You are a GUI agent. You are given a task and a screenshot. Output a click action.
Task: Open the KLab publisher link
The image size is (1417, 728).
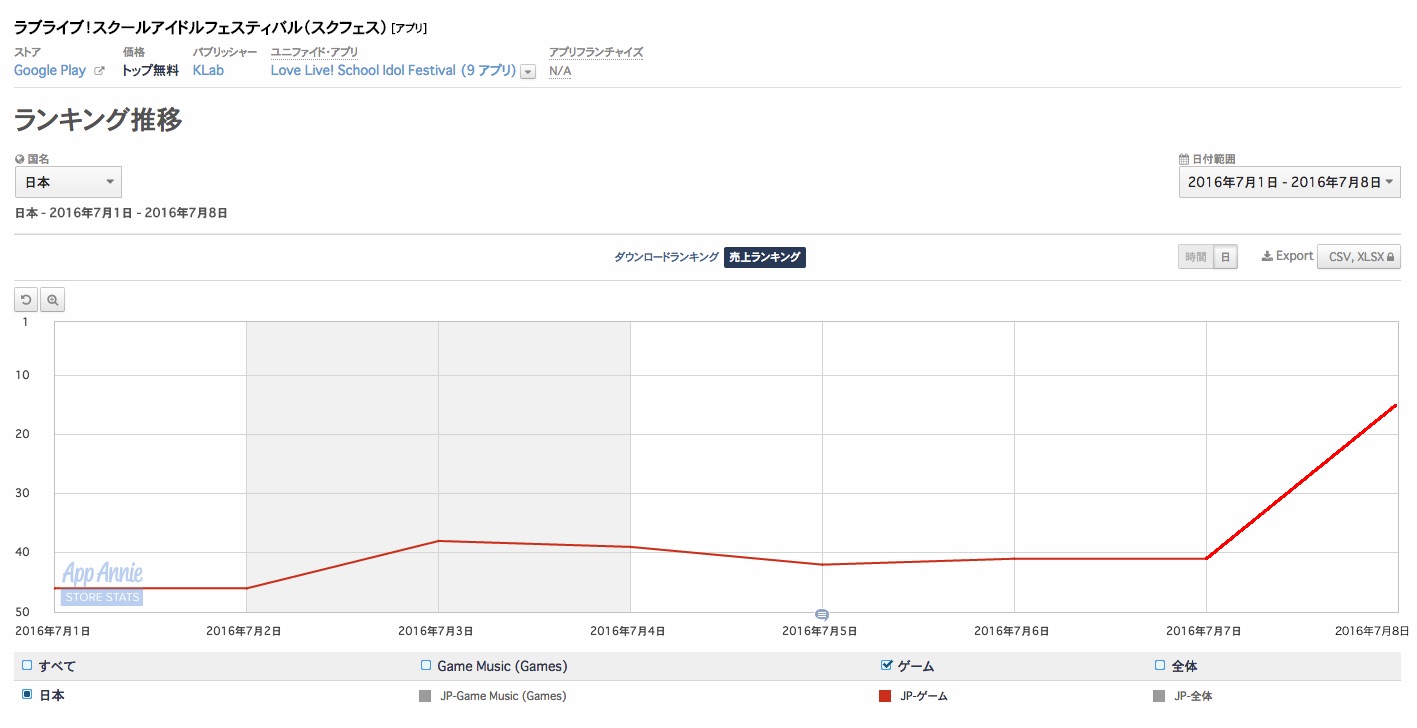208,71
